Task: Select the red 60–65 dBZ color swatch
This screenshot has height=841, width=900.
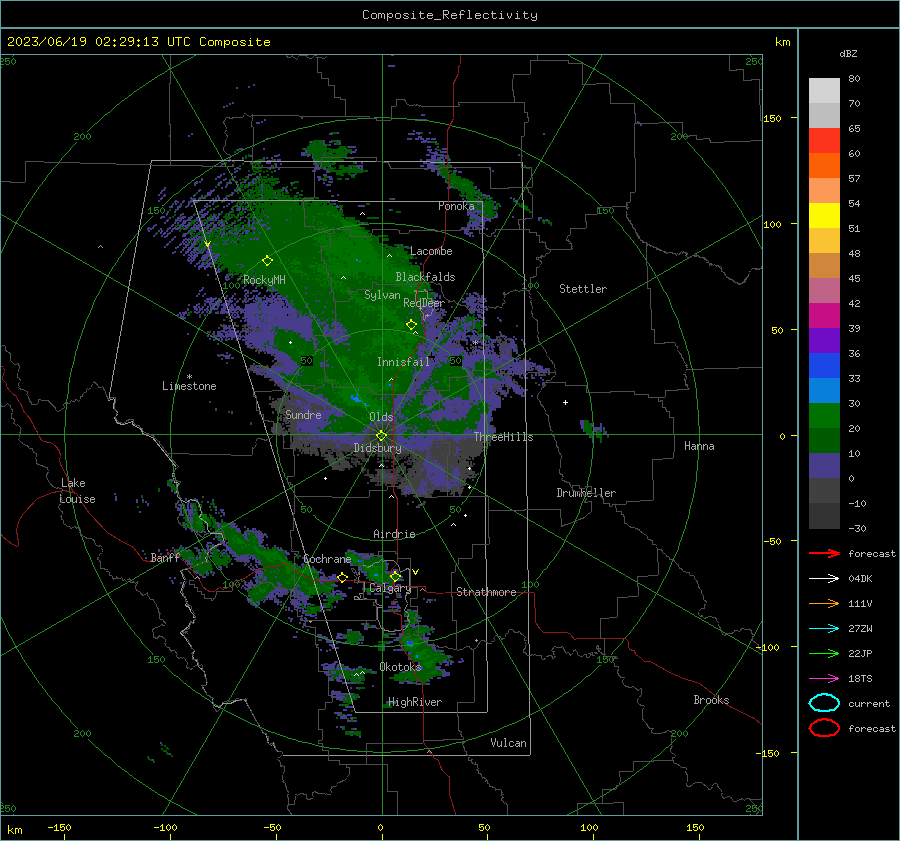Action: [824, 141]
